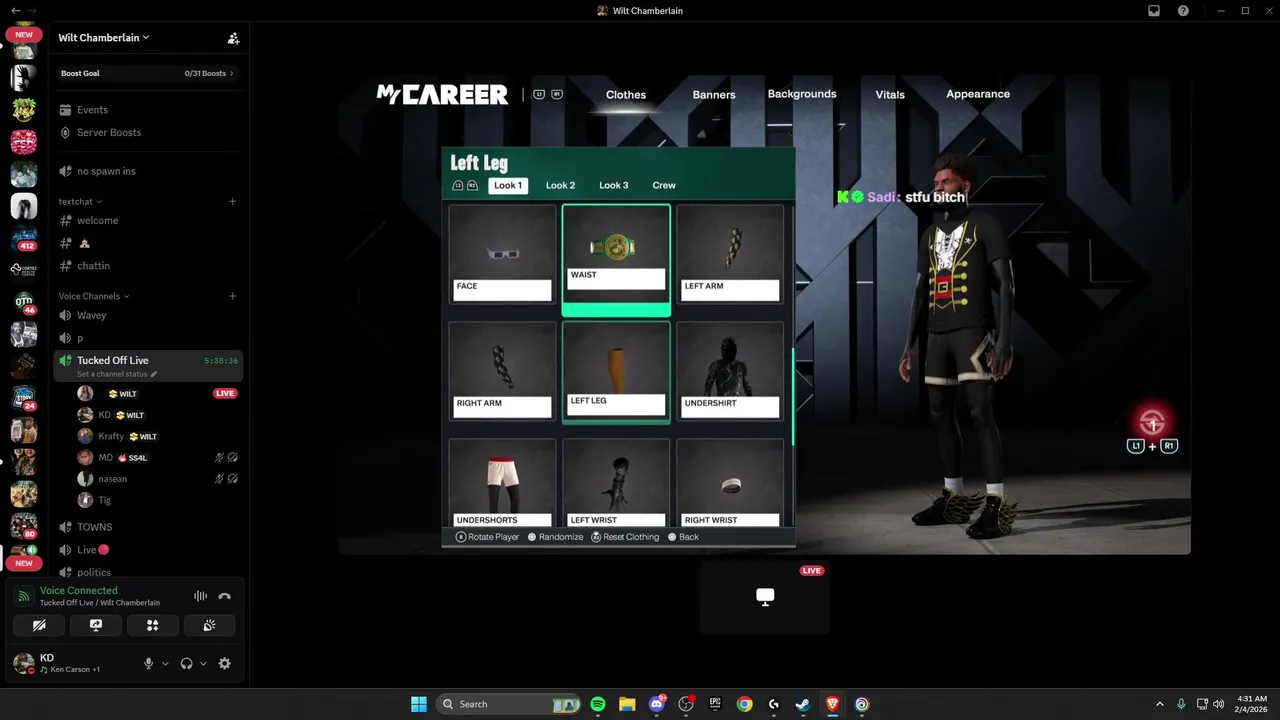Open the server members invite icon
Image resolution: width=1280 pixels, height=720 pixels.
tap(233, 38)
